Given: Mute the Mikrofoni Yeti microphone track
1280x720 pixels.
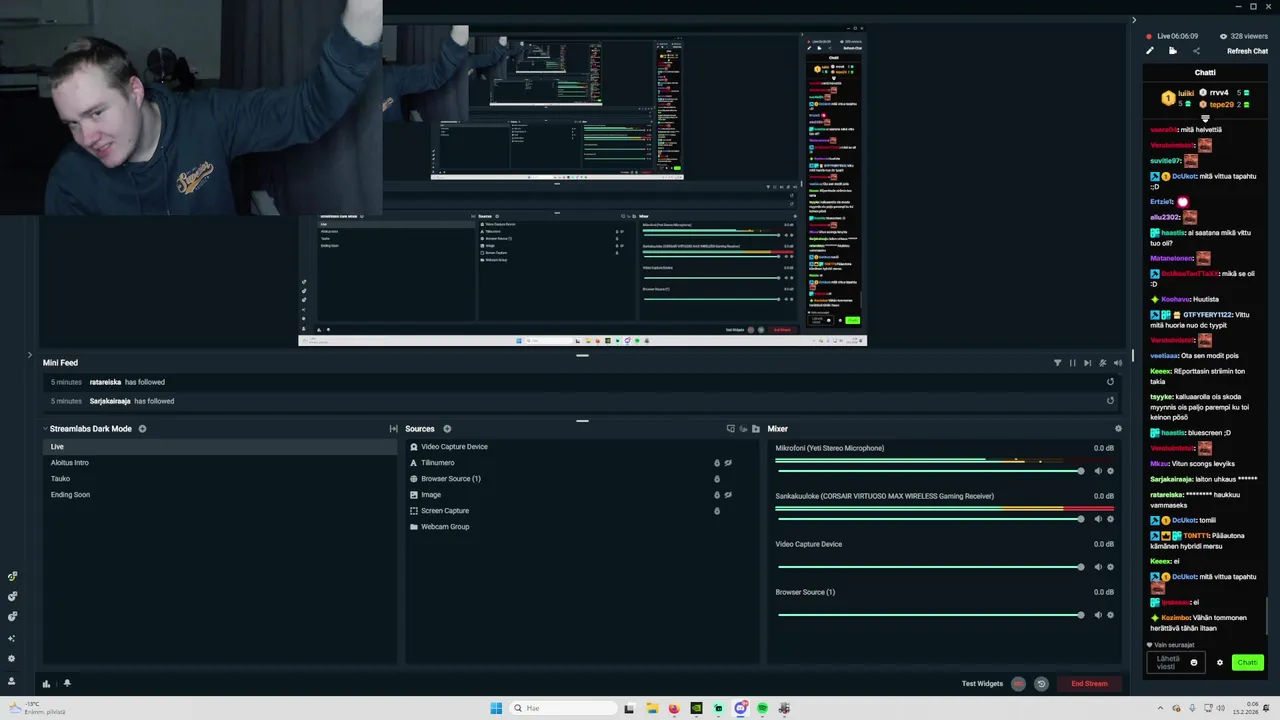Looking at the screenshot, I should pyautogui.click(x=1097, y=471).
